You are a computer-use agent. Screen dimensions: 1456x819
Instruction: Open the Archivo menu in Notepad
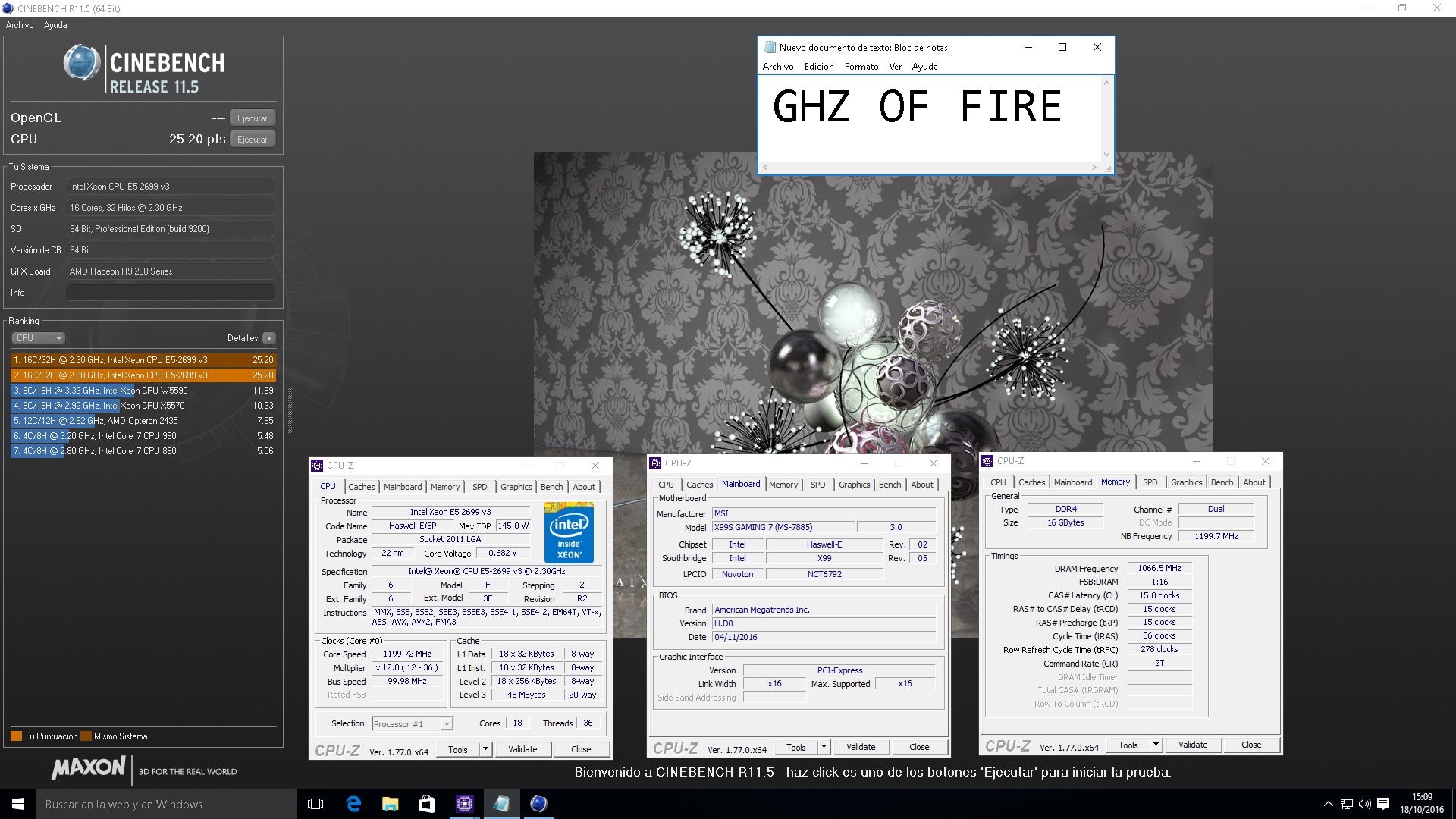(x=778, y=67)
